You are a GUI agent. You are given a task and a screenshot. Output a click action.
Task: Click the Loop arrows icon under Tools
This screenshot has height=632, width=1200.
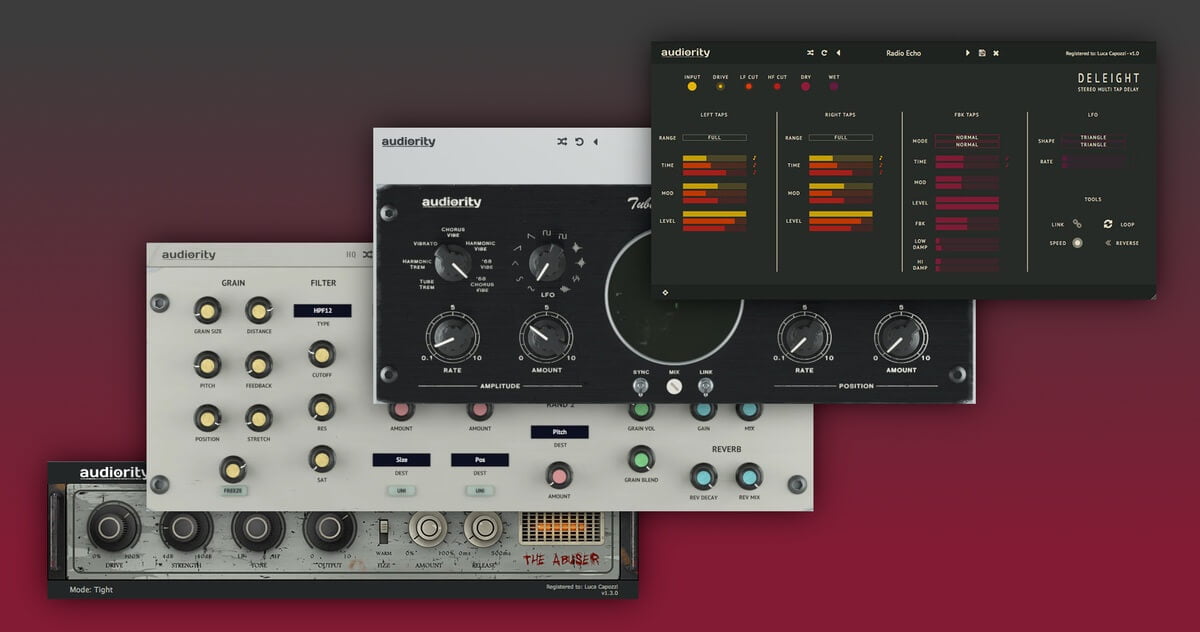(1108, 224)
